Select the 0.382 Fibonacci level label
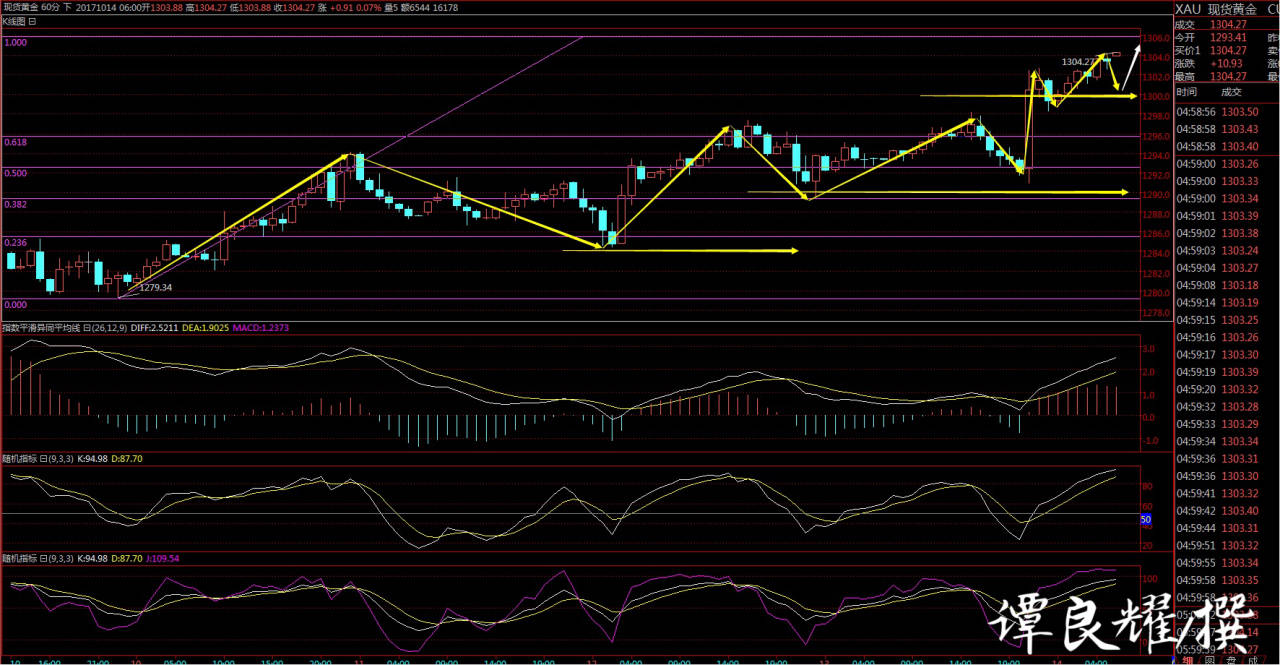The image size is (1280, 665). [x=15, y=204]
